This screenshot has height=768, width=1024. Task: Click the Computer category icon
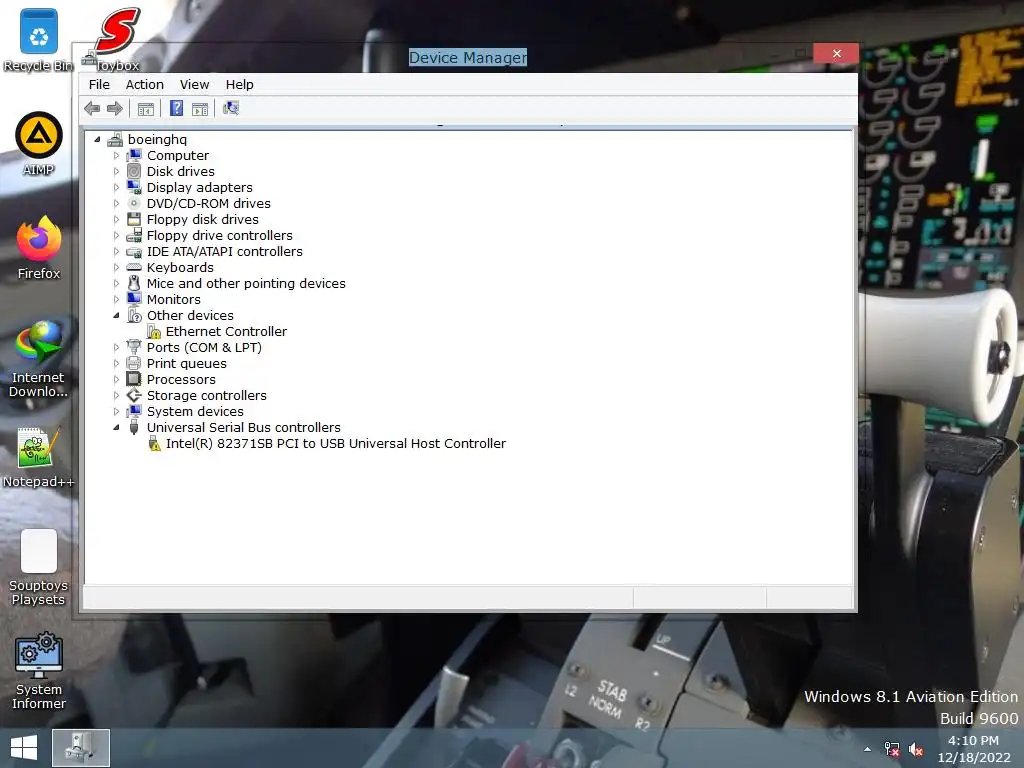pos(134,155)
